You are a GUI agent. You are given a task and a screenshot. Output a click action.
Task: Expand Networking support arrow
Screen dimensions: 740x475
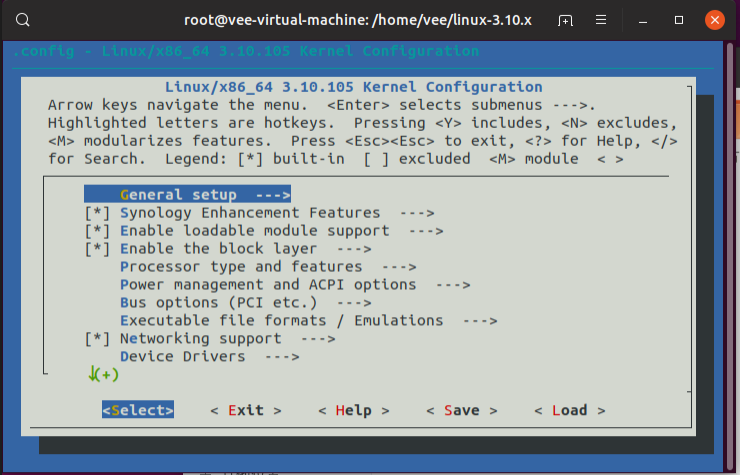coord(318,339)
